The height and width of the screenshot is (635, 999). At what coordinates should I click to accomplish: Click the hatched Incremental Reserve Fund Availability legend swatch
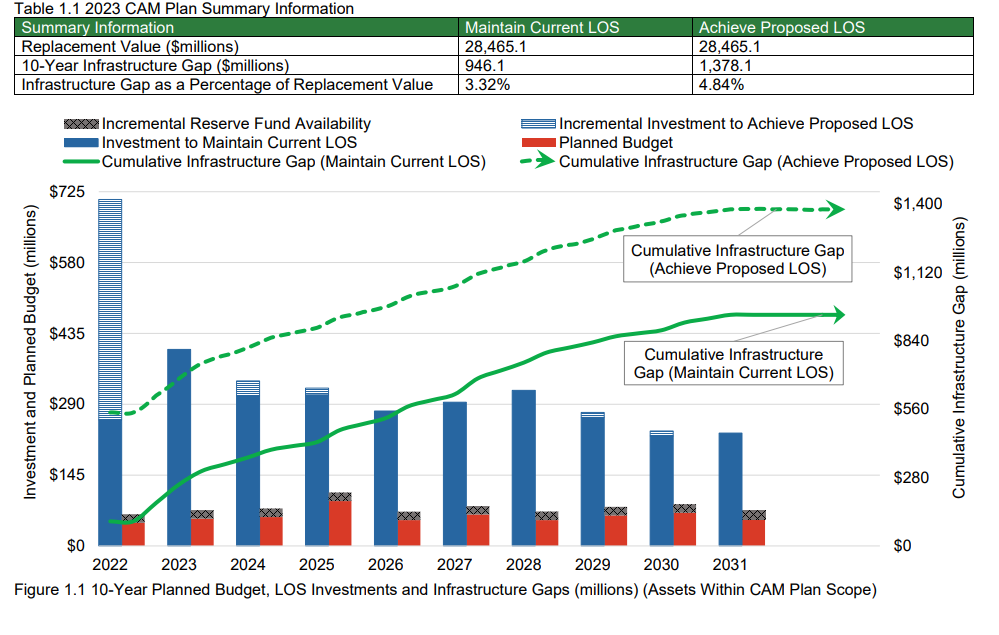(80, 124)
